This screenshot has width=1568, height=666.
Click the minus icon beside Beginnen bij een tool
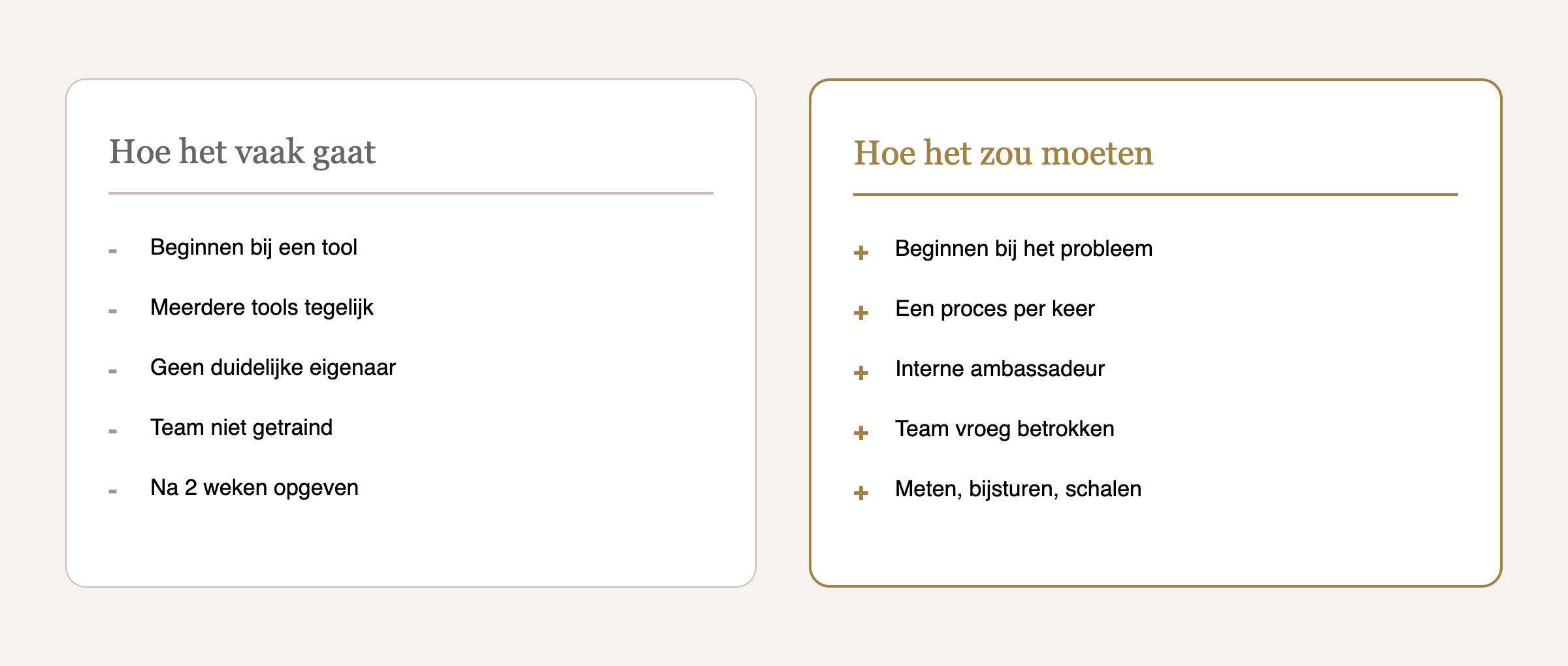[113, 251]
